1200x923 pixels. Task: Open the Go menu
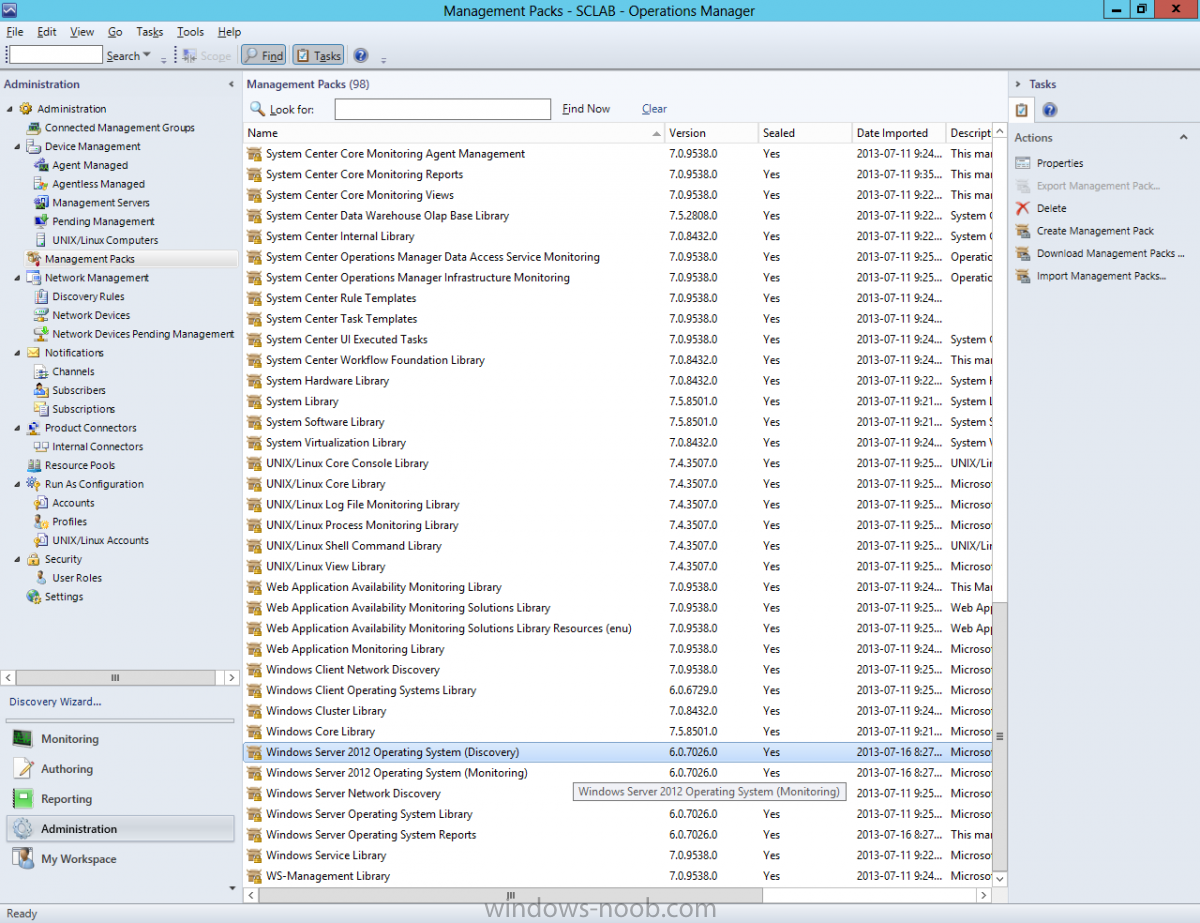(115, 32)
